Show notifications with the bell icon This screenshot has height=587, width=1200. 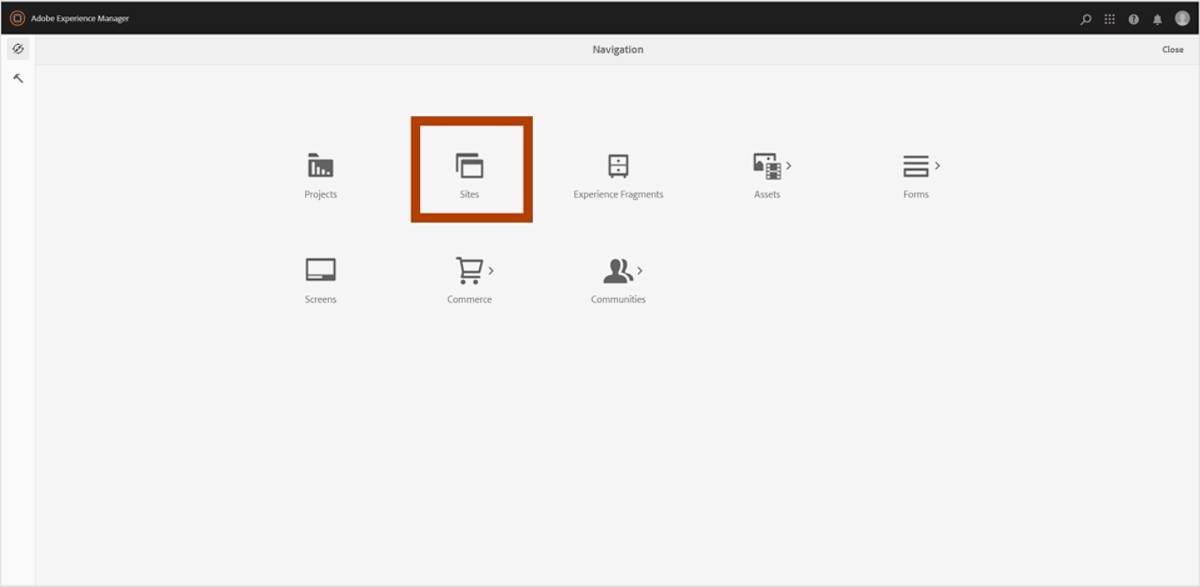(1157, 19)
